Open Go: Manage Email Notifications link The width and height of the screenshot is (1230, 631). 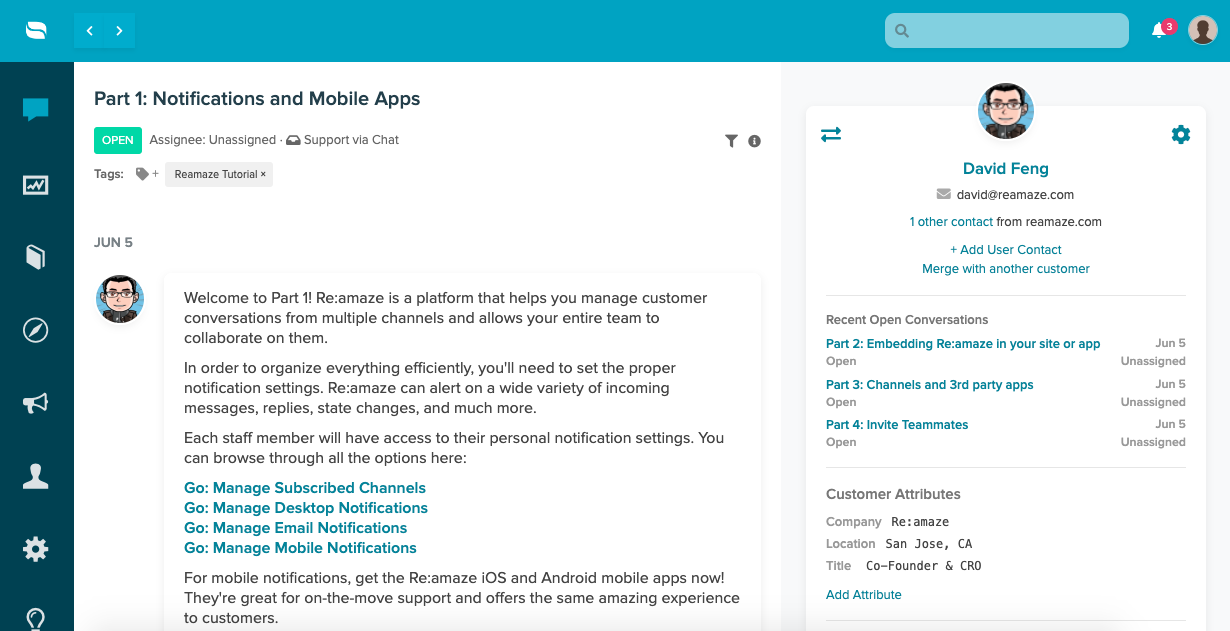pos(296,528)
